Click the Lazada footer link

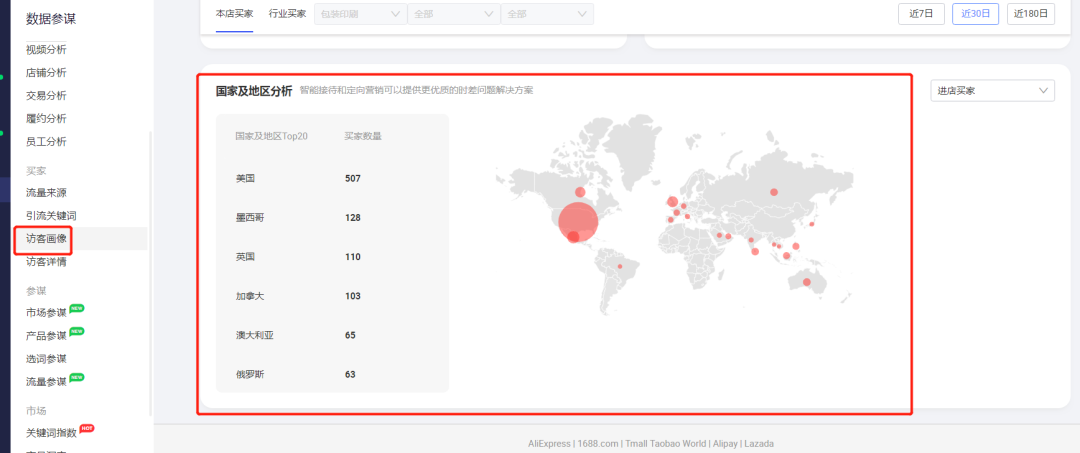756,443
